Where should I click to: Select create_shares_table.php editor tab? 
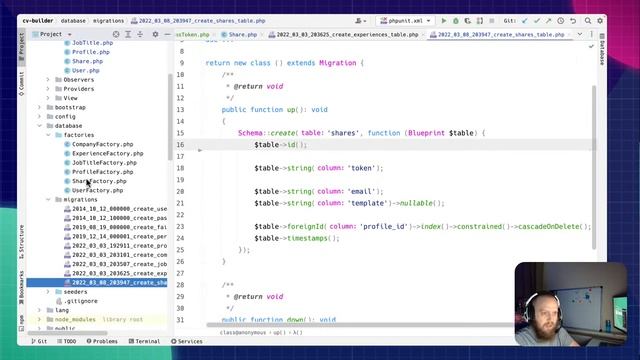click(501, 35)
